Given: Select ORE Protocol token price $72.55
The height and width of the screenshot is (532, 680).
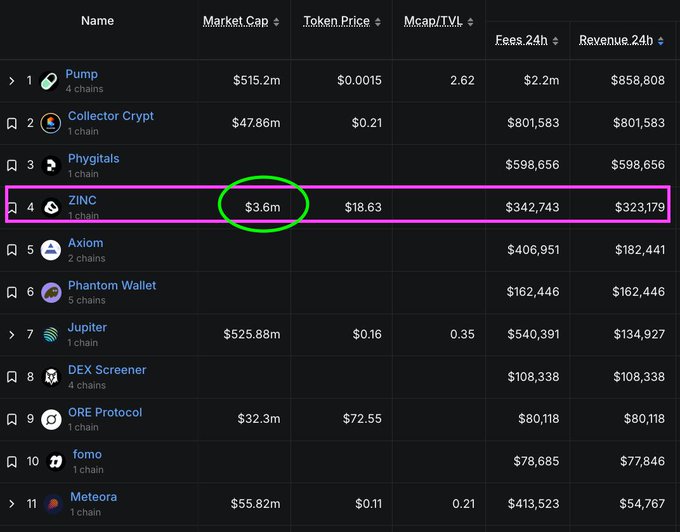Looking at the screenshot, I should 362,419.
